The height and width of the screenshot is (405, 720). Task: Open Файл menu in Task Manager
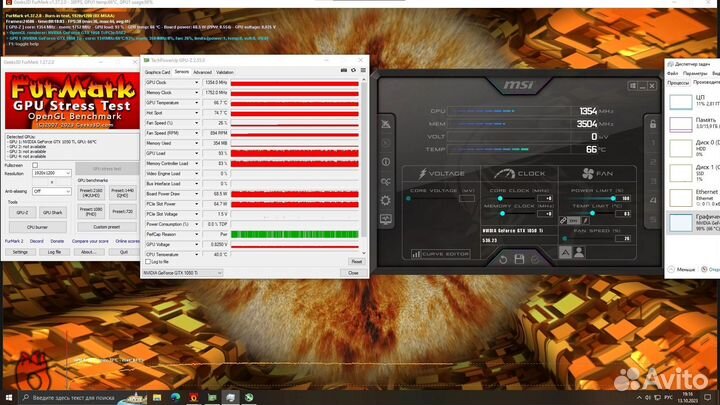tap(672, 73)
